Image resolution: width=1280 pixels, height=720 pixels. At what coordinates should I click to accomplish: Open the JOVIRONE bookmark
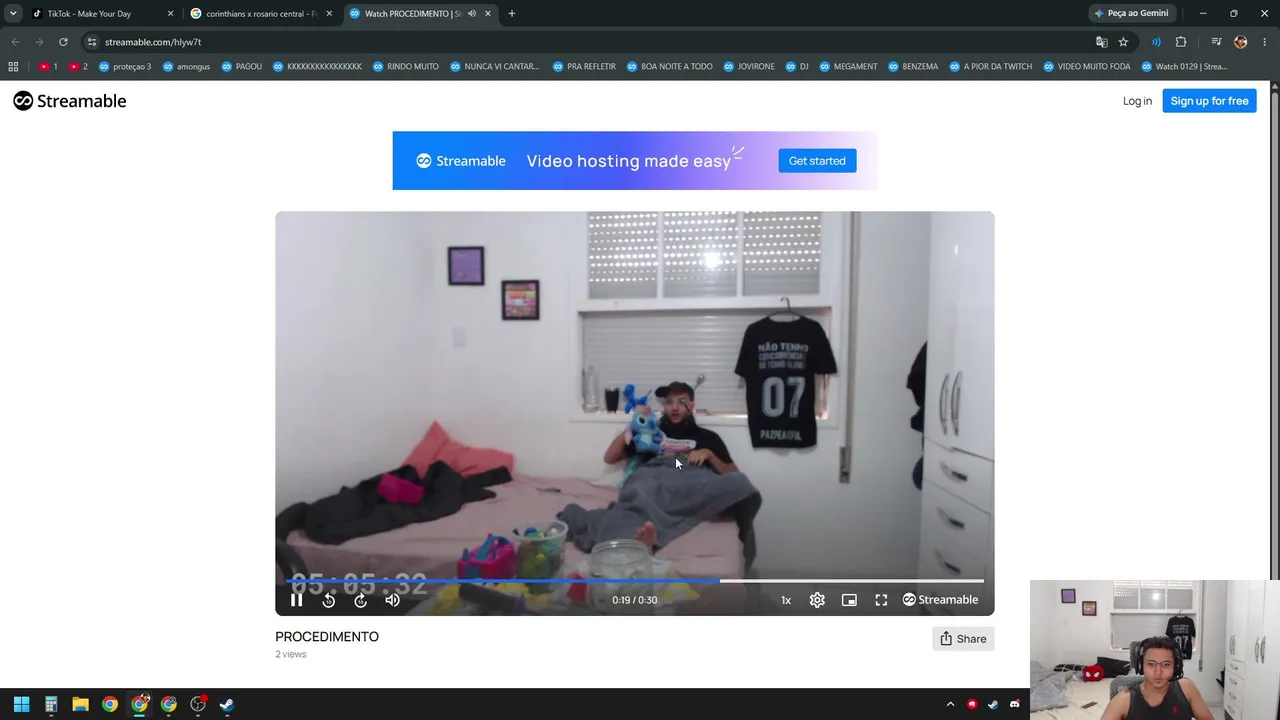(x=749, y=67)
